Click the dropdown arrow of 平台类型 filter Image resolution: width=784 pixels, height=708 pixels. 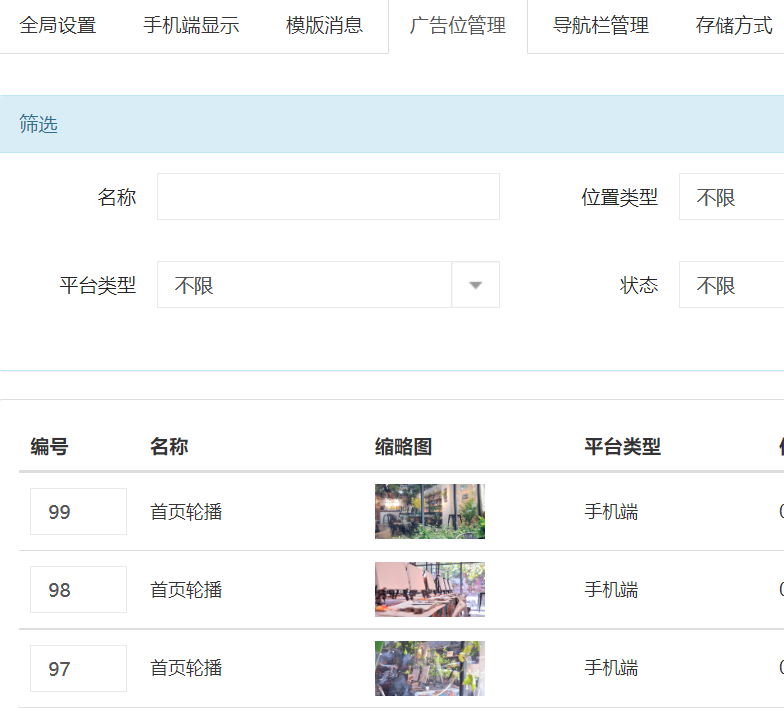click(476, 285)
